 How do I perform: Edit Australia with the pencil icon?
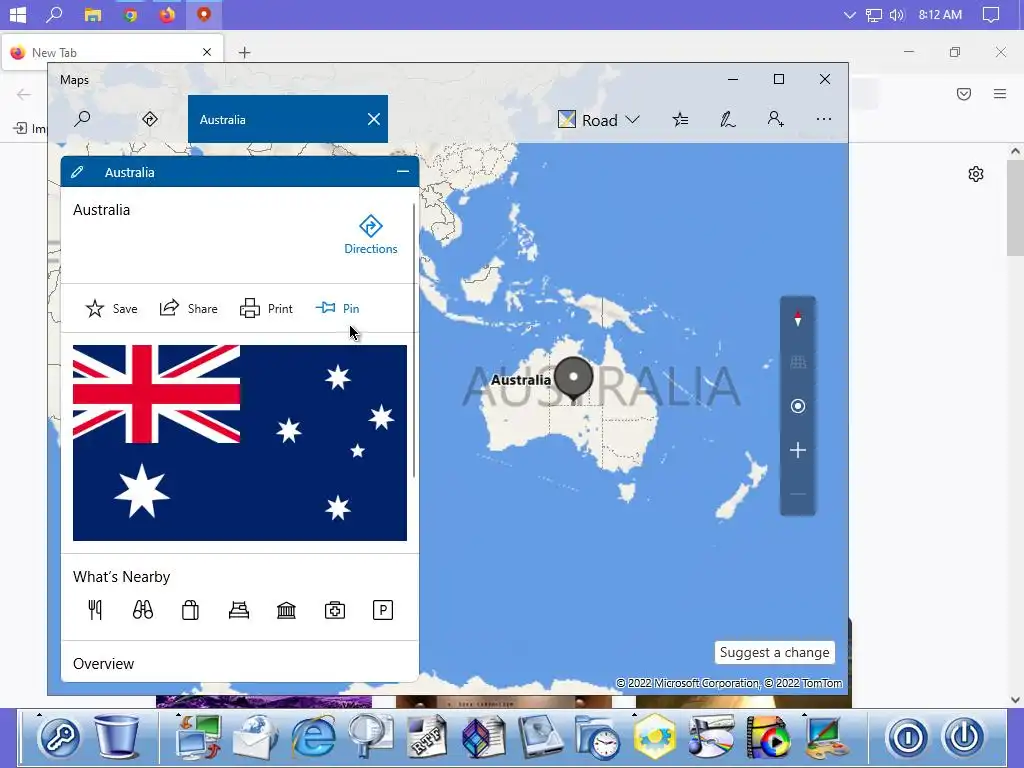(x=77, y=172)
